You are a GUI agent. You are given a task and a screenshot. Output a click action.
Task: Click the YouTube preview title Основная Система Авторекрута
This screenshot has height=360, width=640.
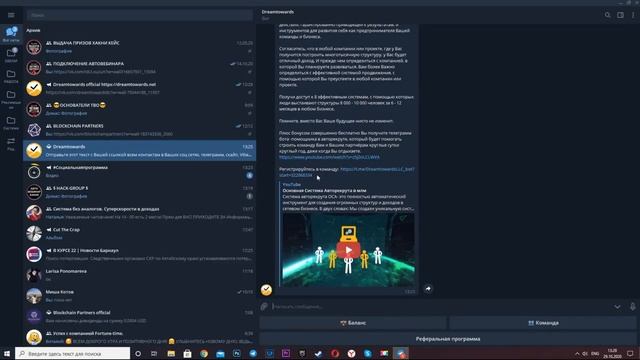click(324, 190)
